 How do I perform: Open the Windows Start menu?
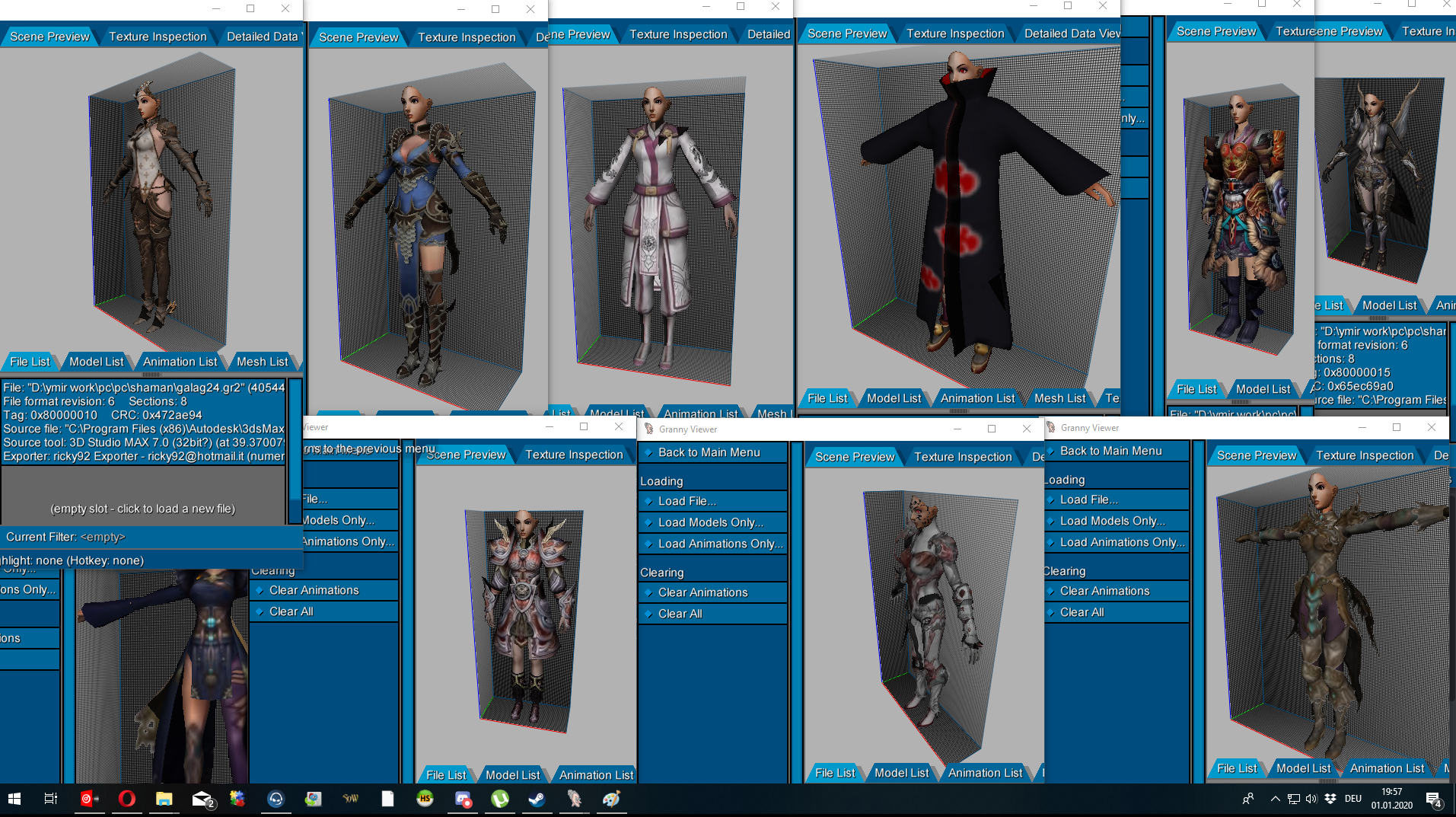[x=14, y=799]
